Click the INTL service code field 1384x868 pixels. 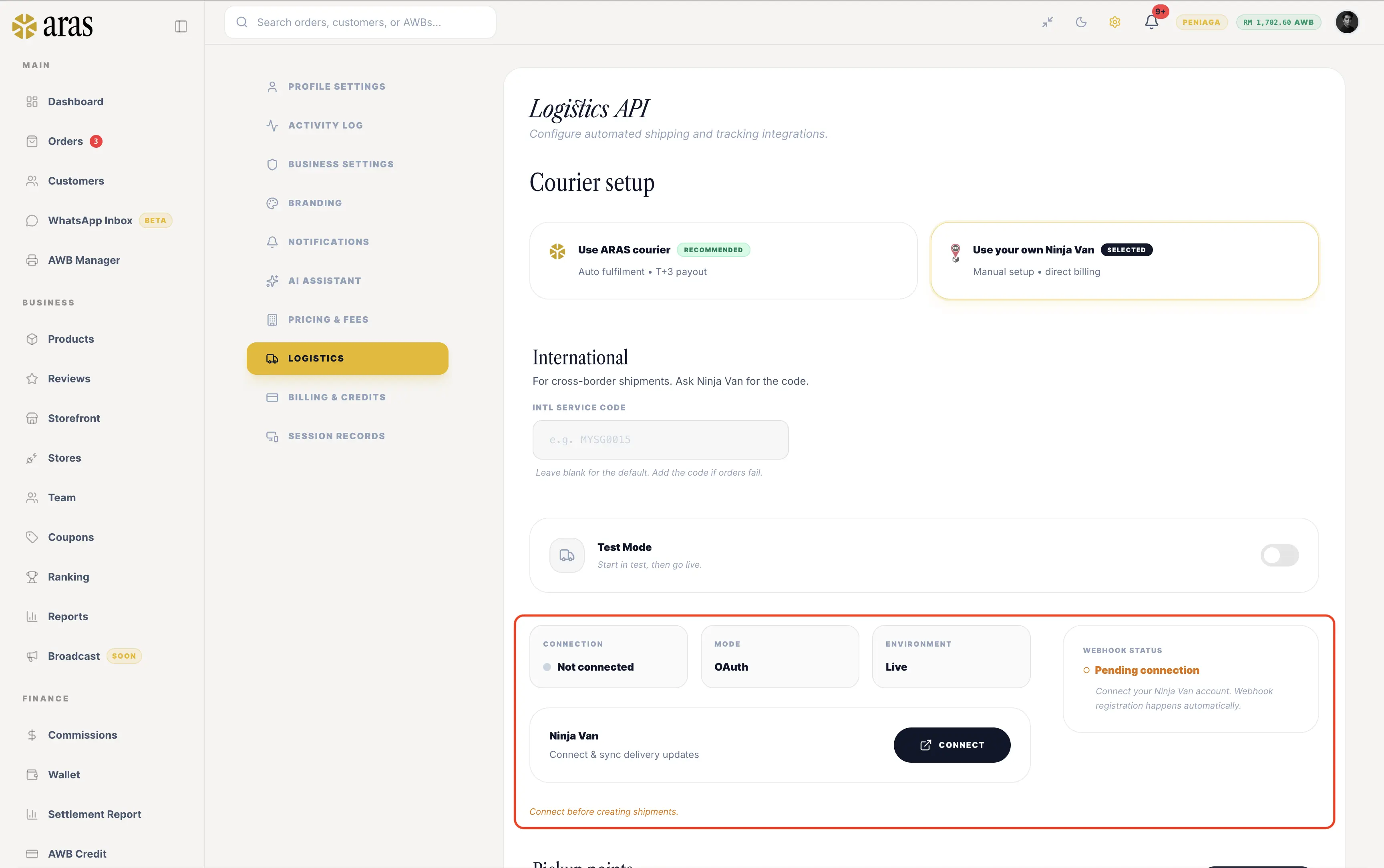coord(660,440)
